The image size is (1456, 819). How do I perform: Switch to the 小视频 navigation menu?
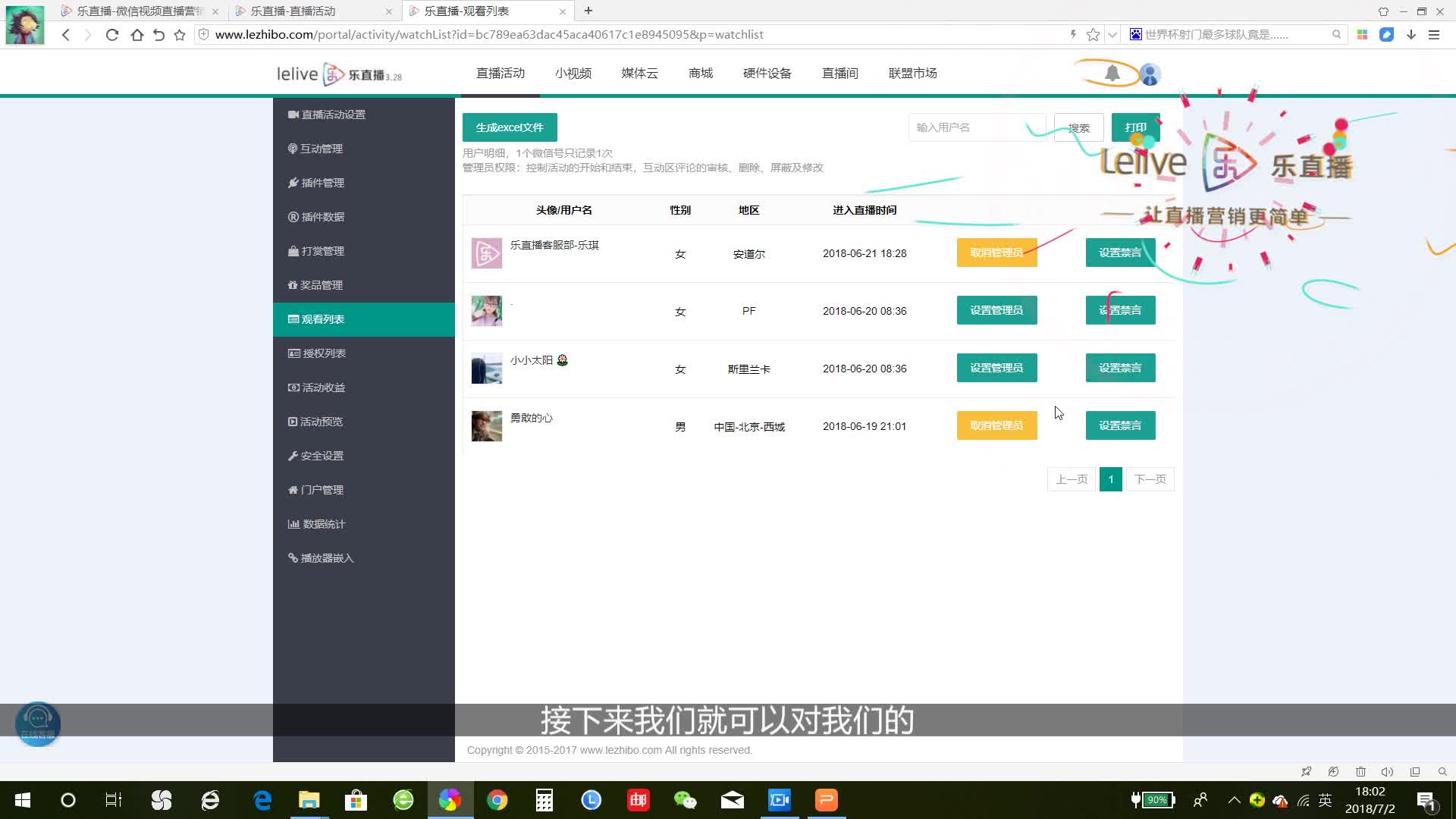click(x=573, y=73)
